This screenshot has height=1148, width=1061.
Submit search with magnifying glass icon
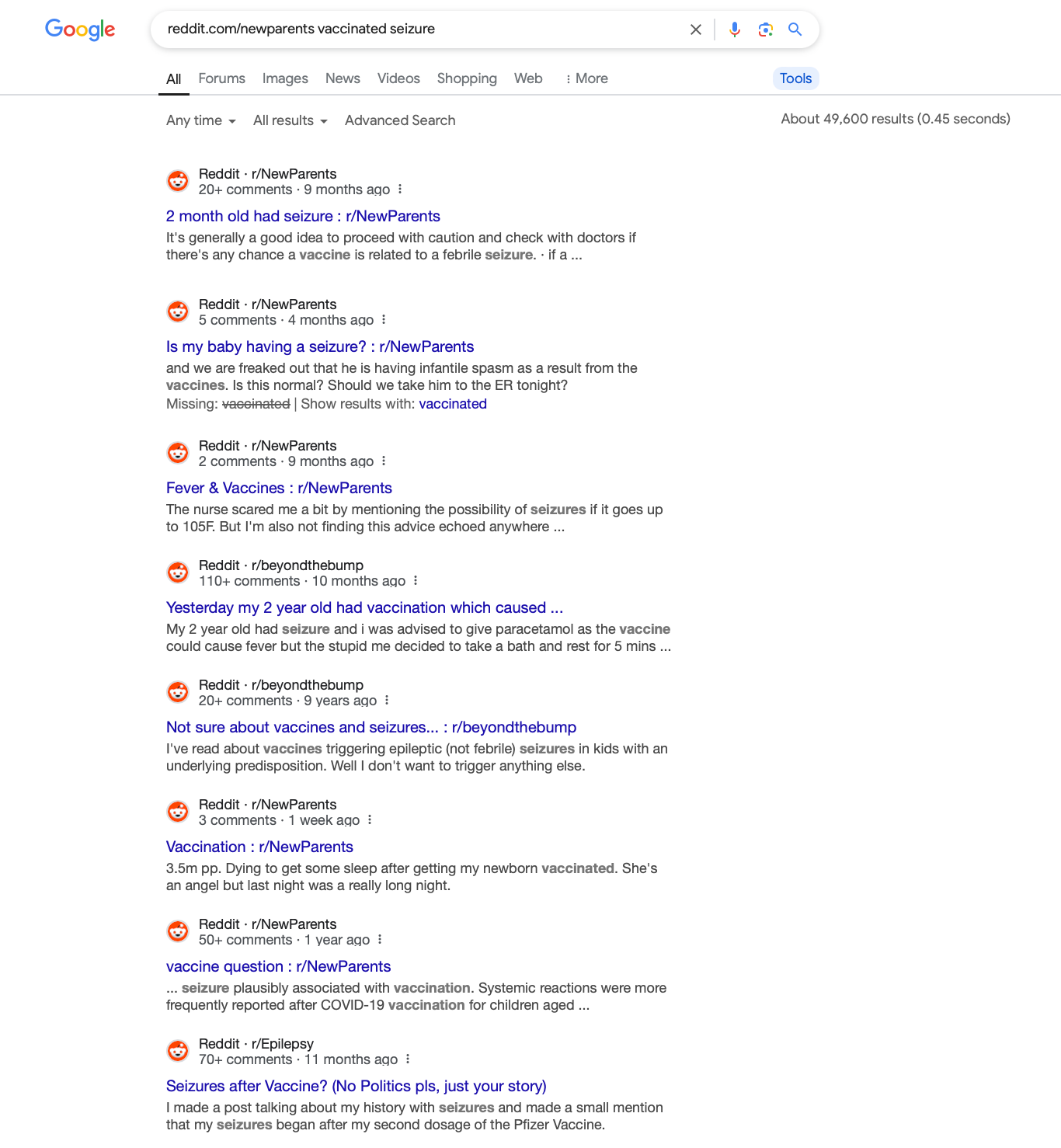795,30
